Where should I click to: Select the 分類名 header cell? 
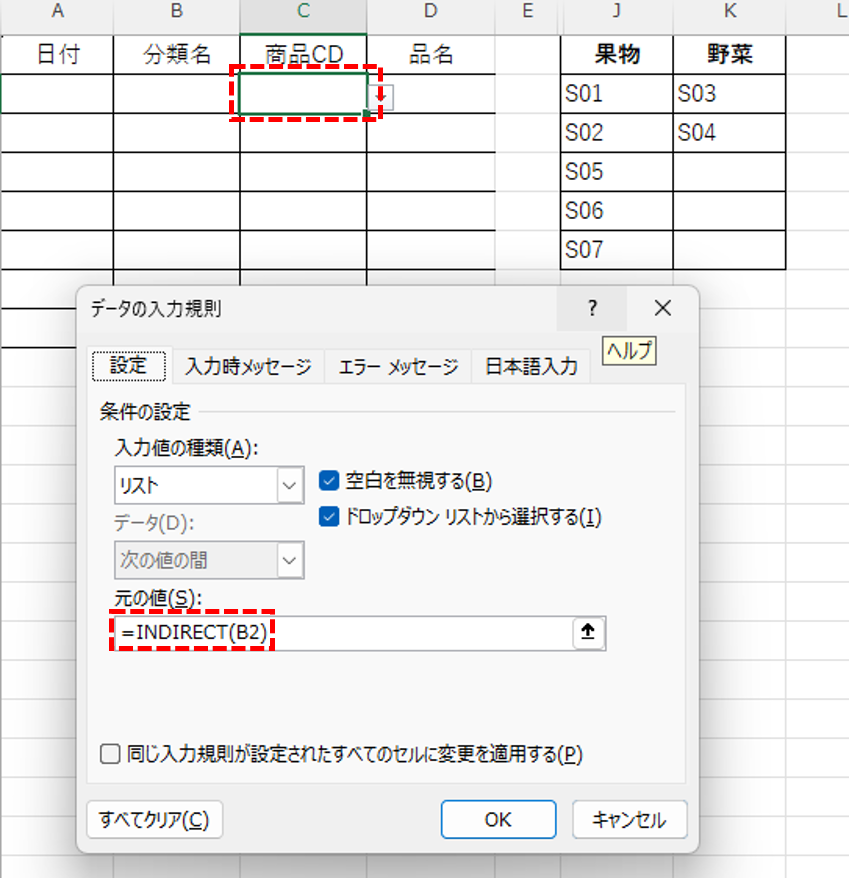176,54
